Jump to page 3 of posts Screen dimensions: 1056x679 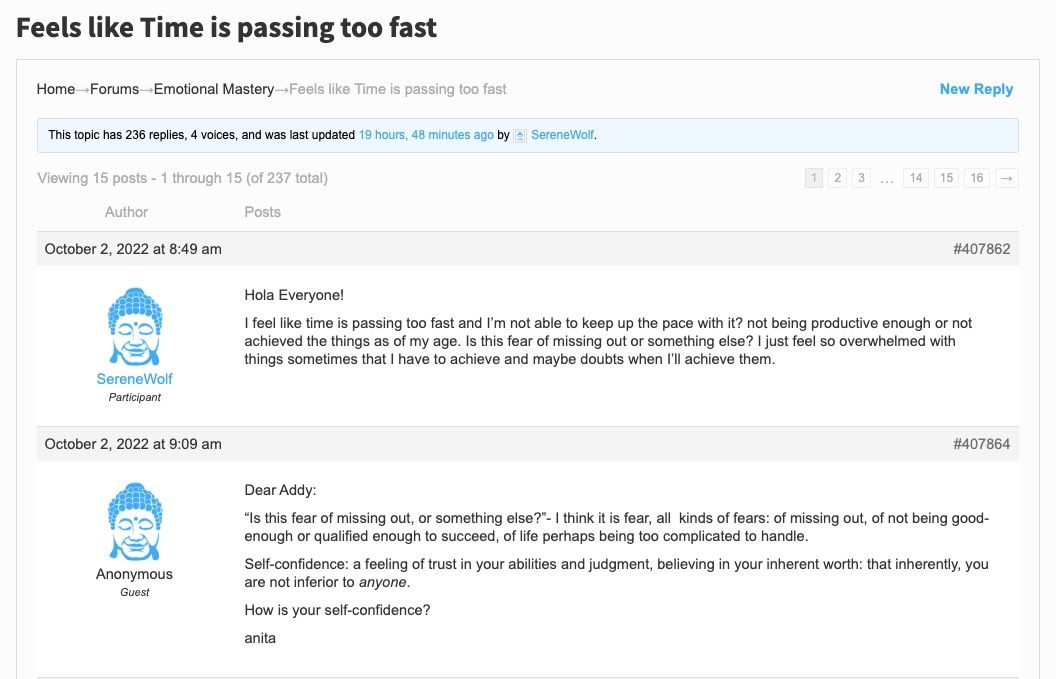click(862, 178)
